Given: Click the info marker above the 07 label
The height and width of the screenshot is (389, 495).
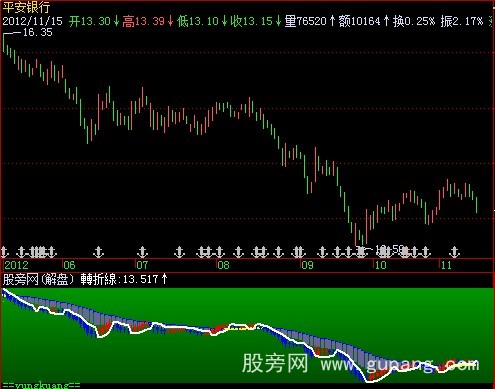Looking at the screenshot, I should [143, 252].
